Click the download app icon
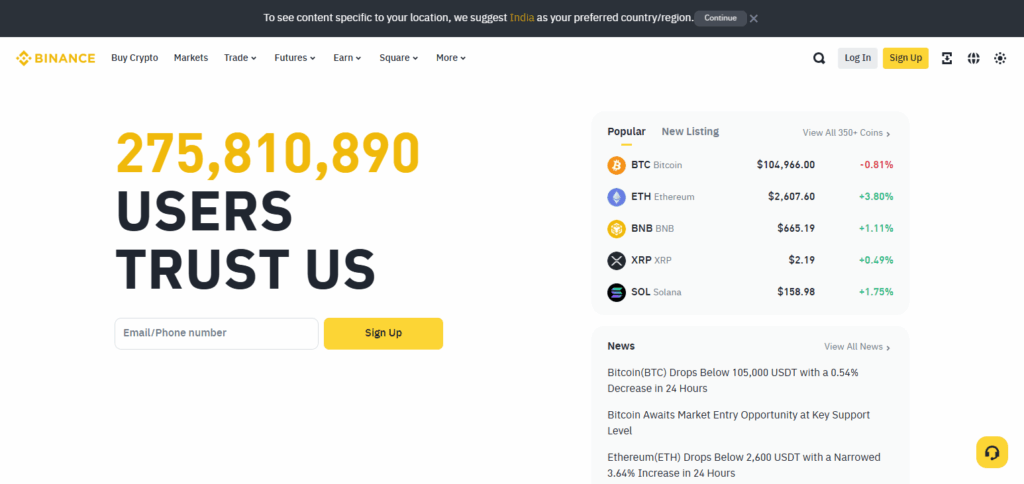 coord(947,58)
